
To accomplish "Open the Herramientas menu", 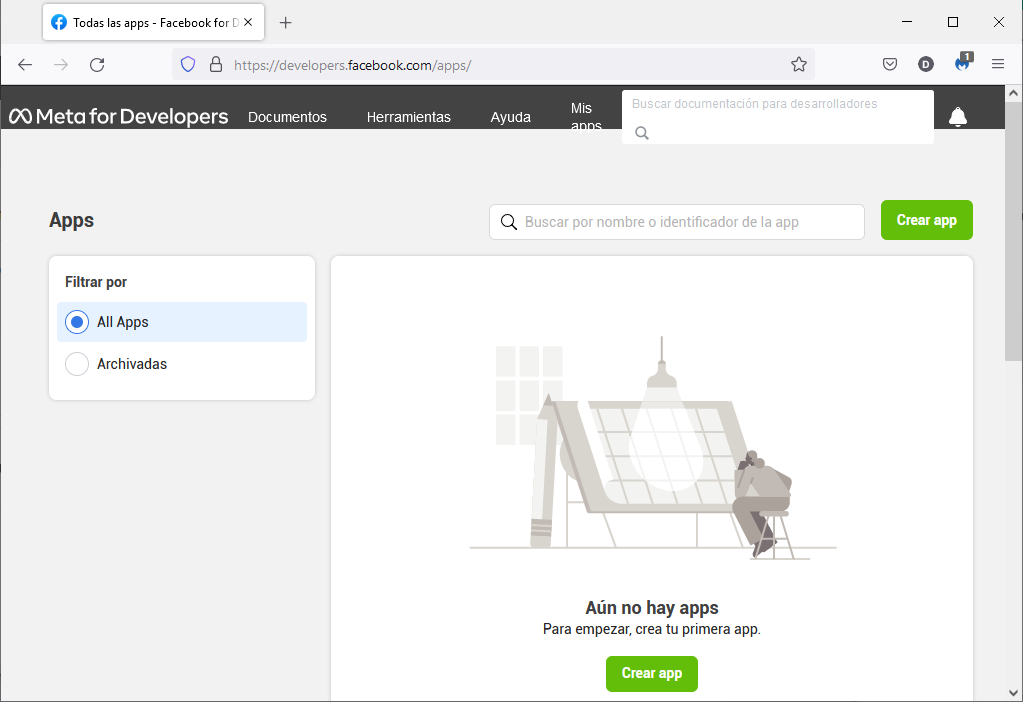I will [x=408, y=117].
